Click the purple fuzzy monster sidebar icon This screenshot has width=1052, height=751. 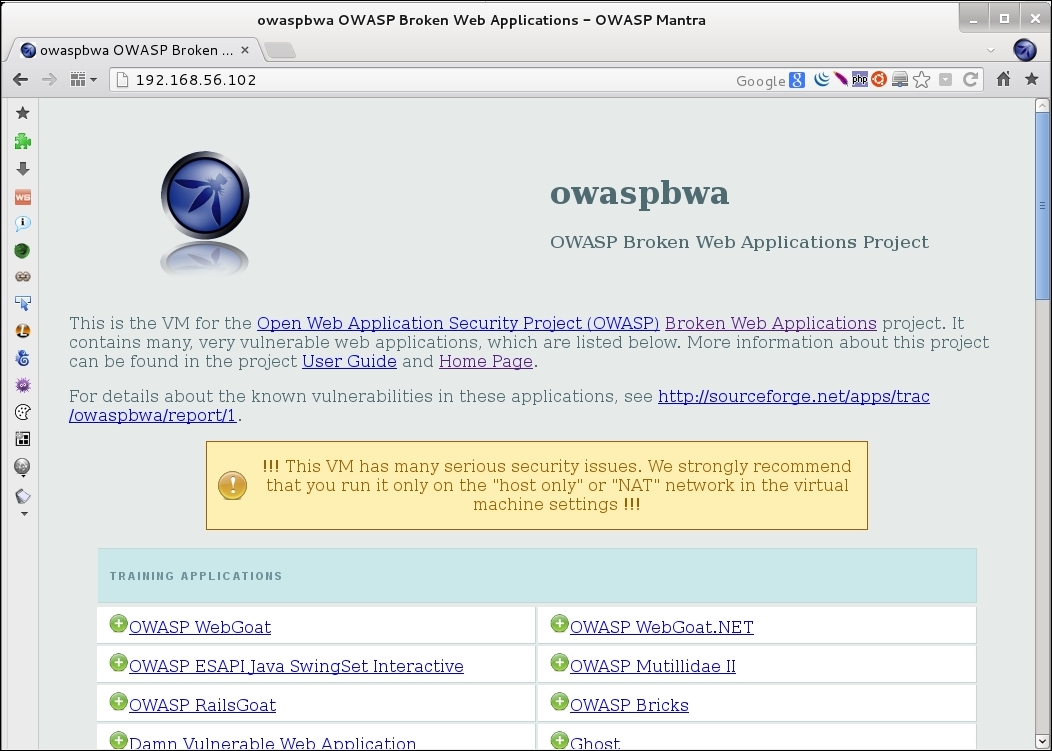tap(23, 385)
